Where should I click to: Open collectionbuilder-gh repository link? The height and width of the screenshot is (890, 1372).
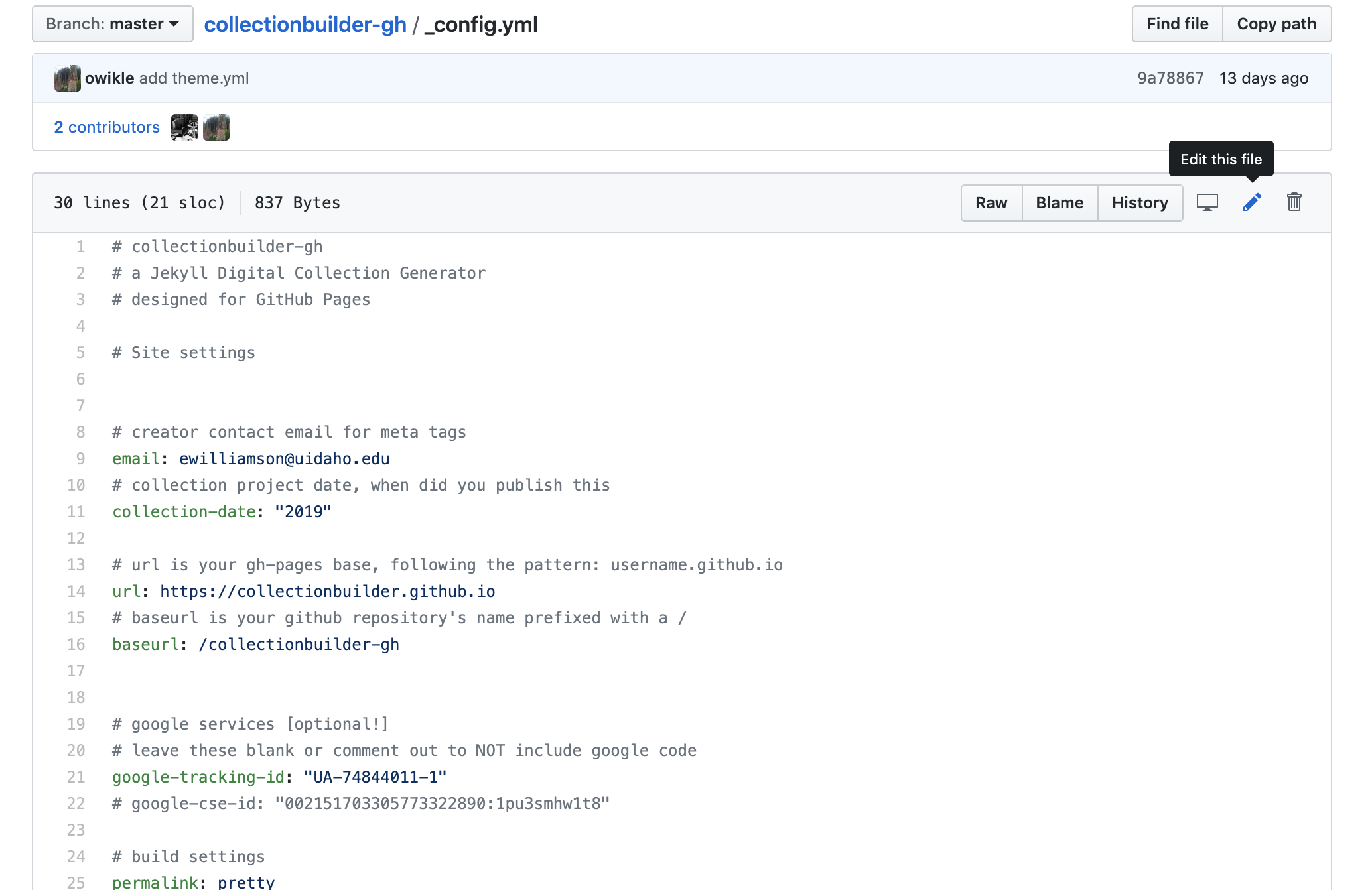tap(305, 25)
